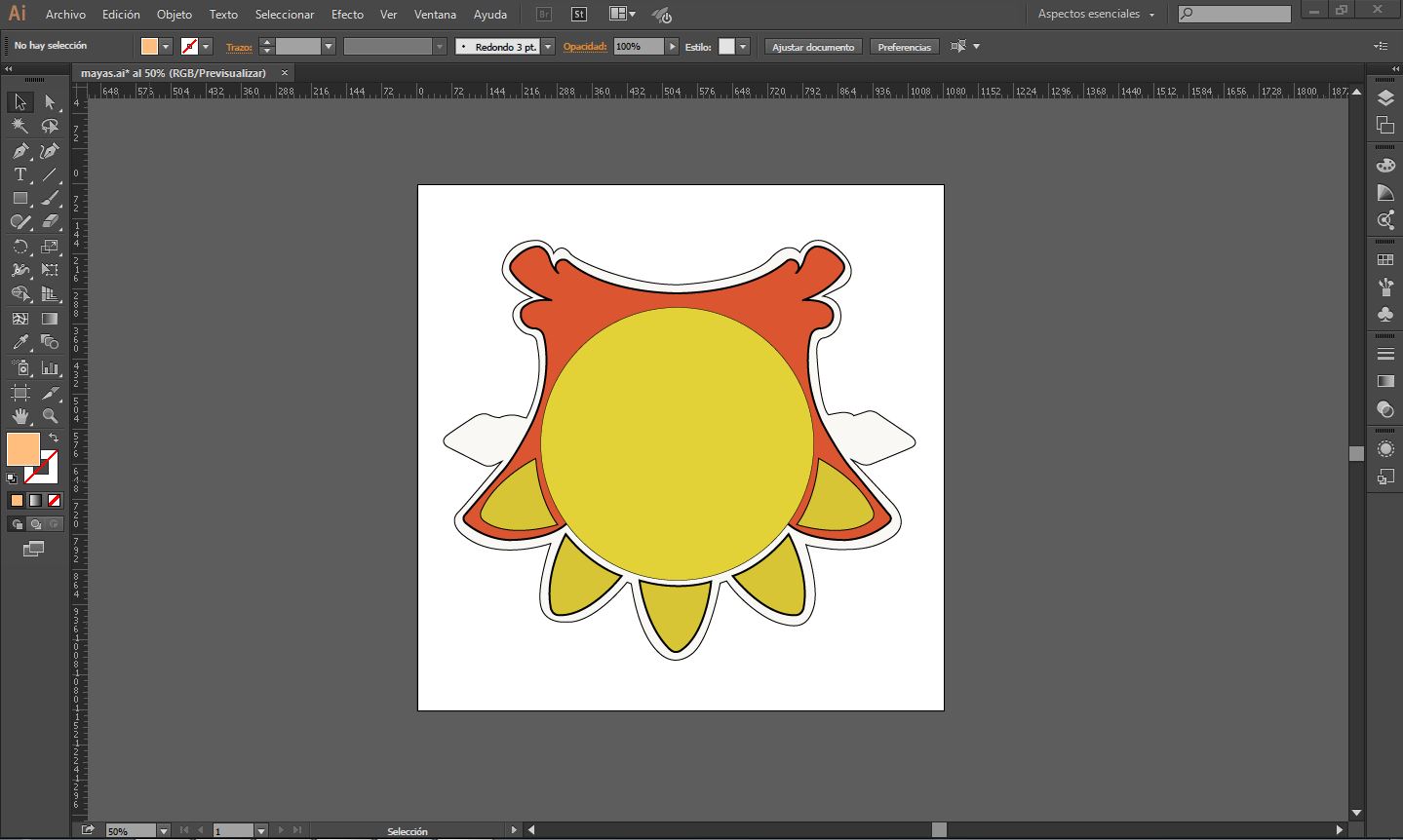1403x840 pixels.
Task: Select the Gradient tool in toolbox
Action: [x=50, y=319]
